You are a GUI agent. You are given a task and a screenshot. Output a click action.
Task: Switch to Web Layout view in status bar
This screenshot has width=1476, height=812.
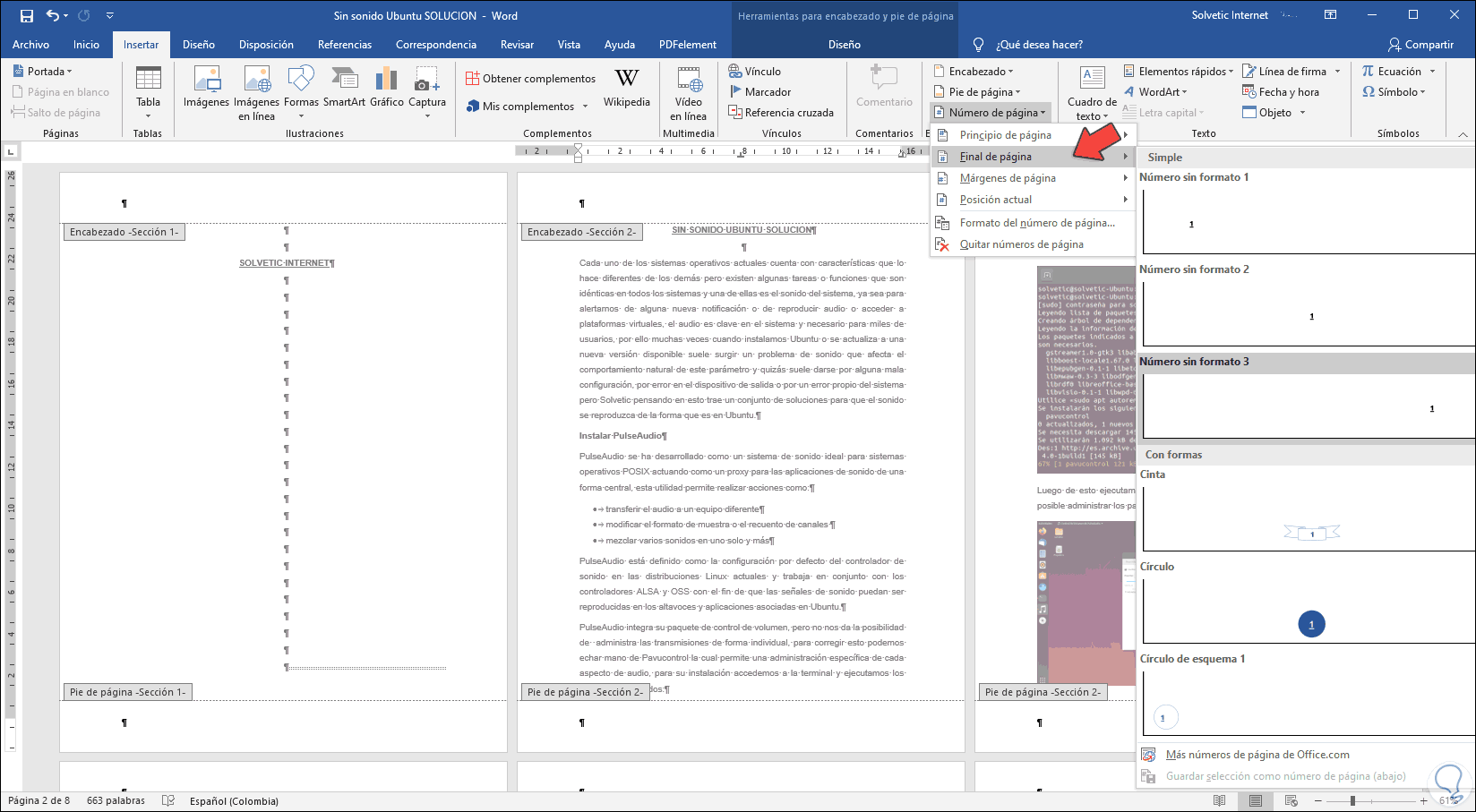[x=1291, y=800]
